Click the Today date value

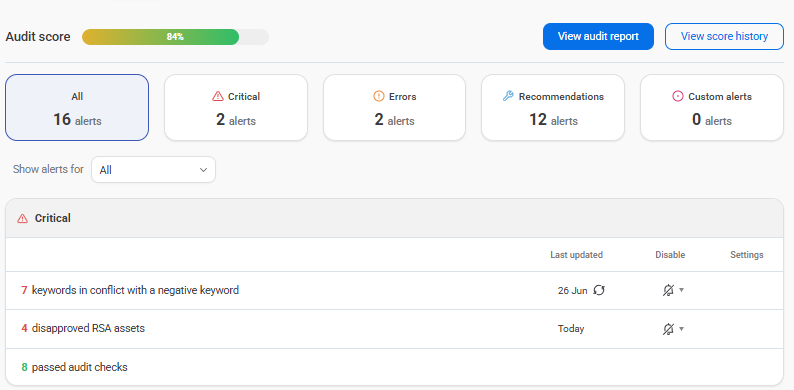[x=571, y=329]
